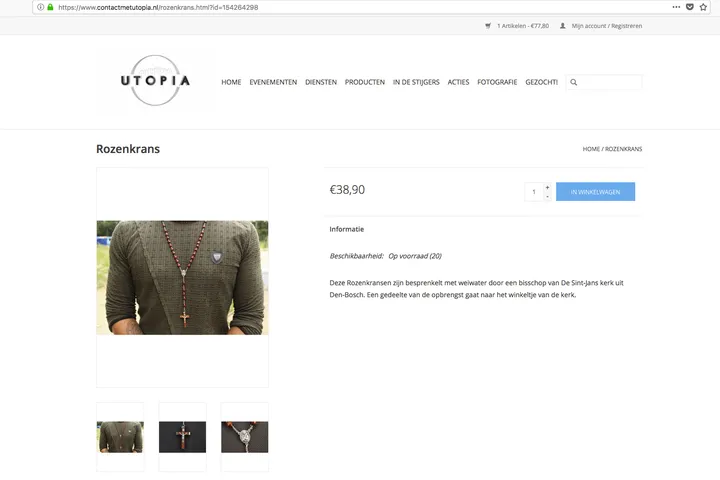The width and height of the screenshot is (720, 480).
Task: Click the quantity input field
Action: [534, 192]
